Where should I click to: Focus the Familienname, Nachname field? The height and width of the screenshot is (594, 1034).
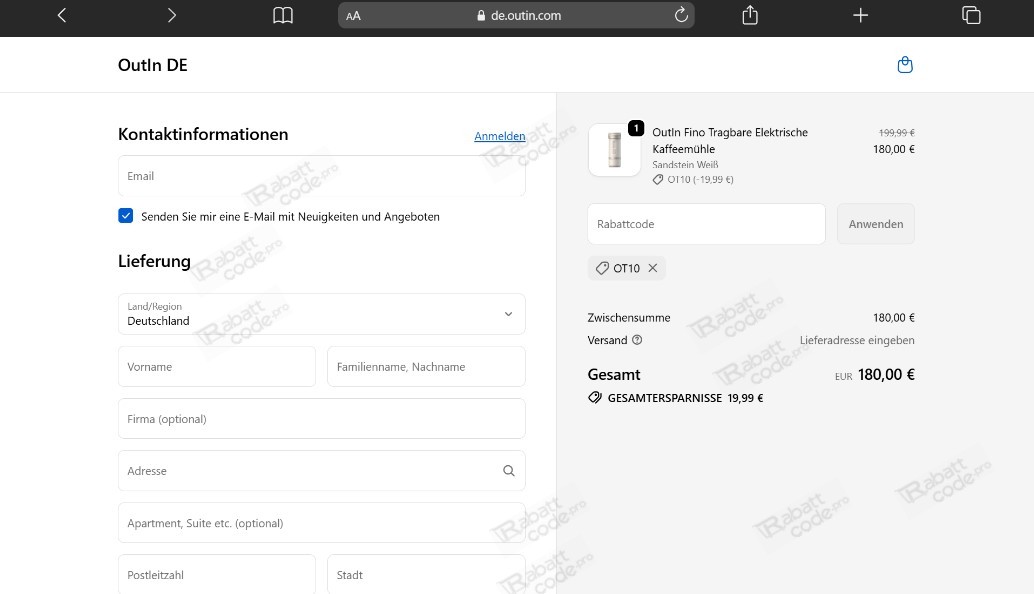click(x=426, y=367)
